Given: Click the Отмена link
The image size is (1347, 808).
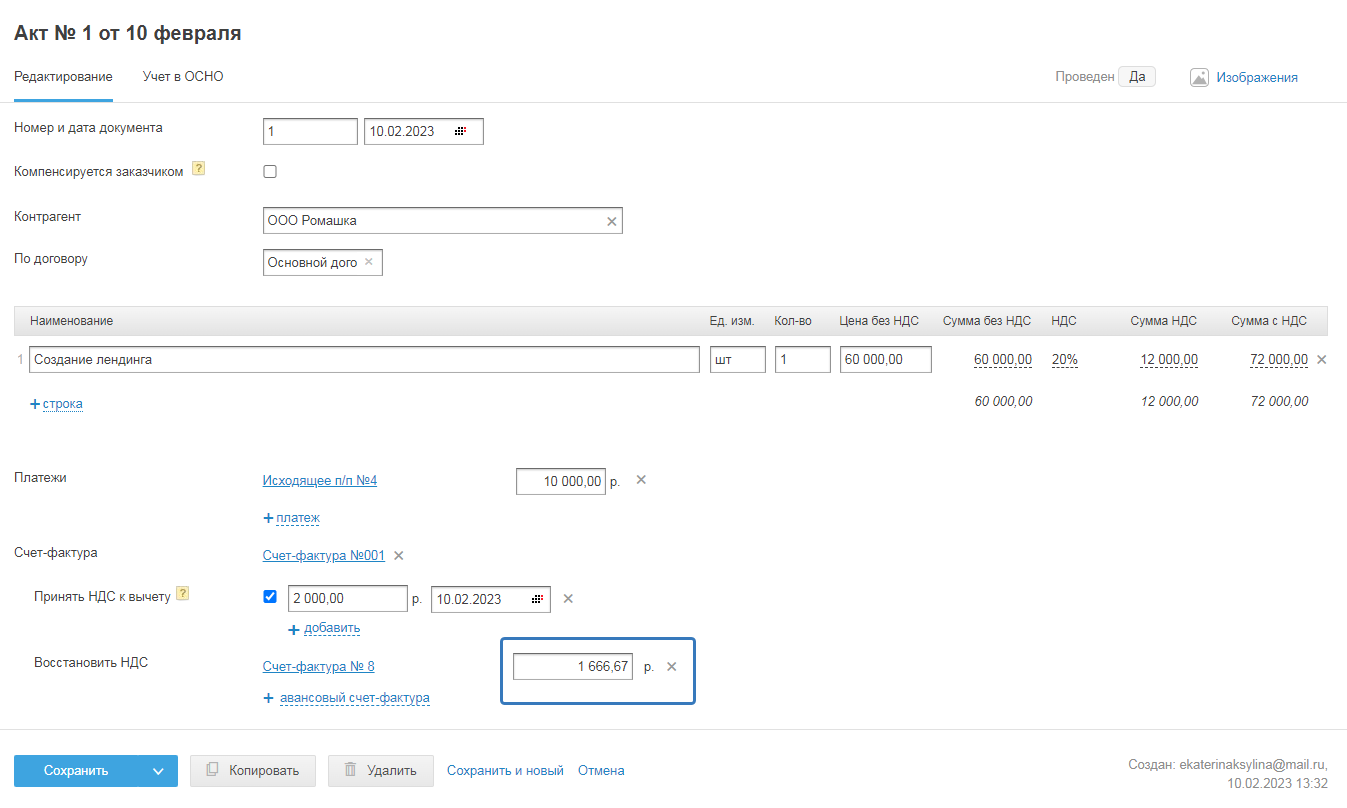Looking at the screenshot, I should coord(601,771).
